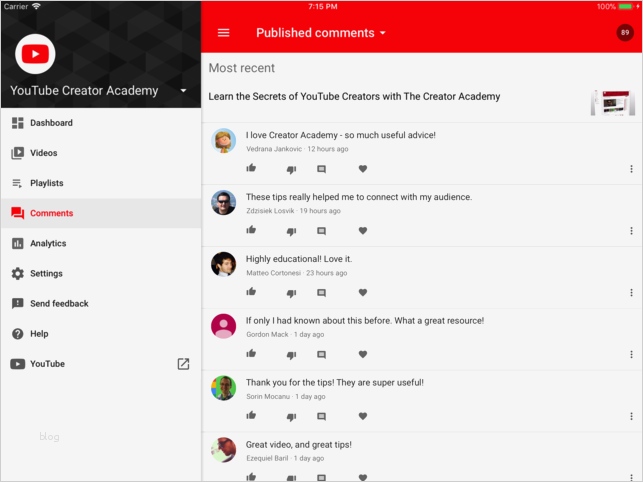Open YouTube app link in sidebar
643x482 pixels.
click(101, 364)
